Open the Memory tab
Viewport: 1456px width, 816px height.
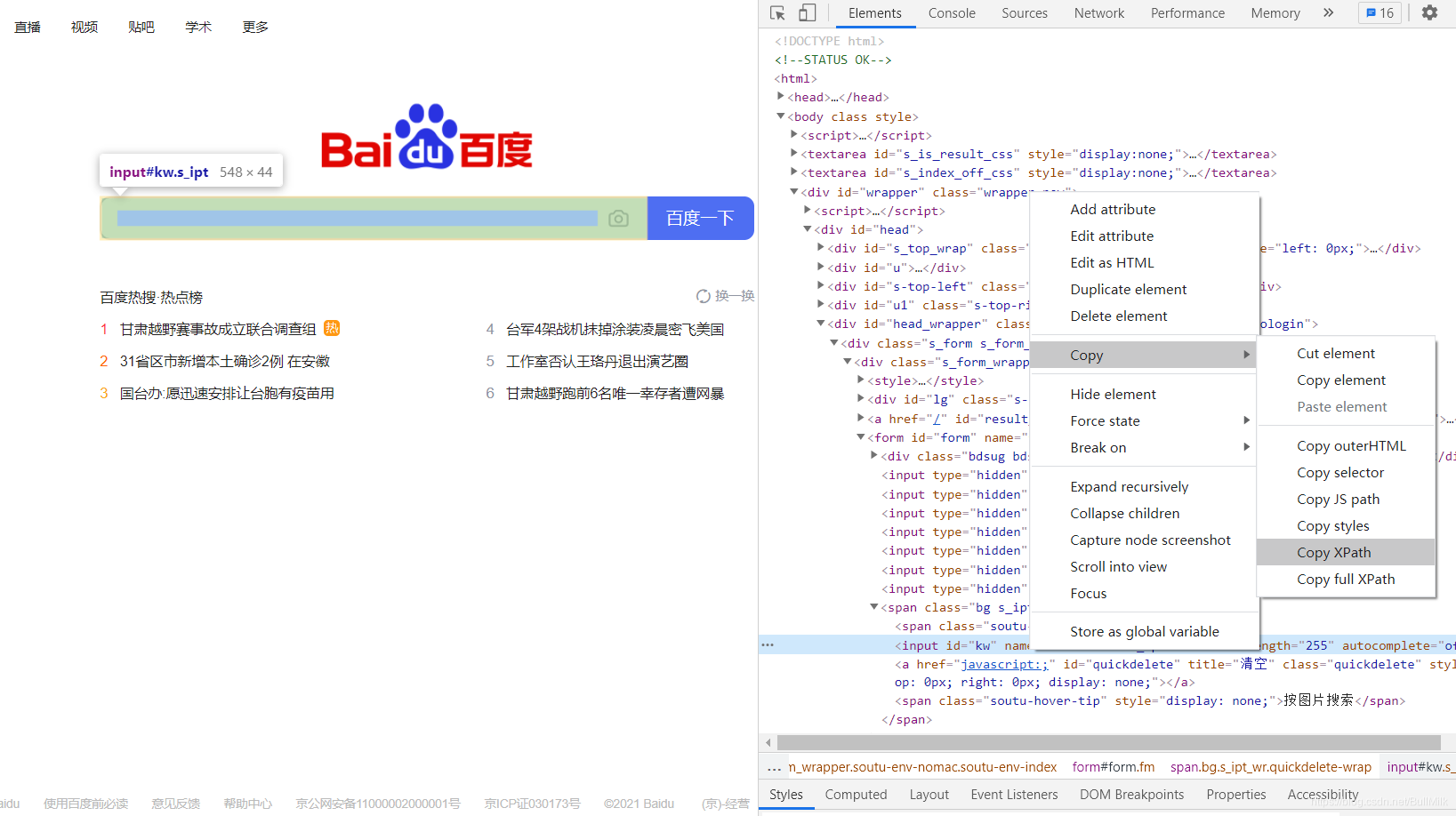[1275, 12]
